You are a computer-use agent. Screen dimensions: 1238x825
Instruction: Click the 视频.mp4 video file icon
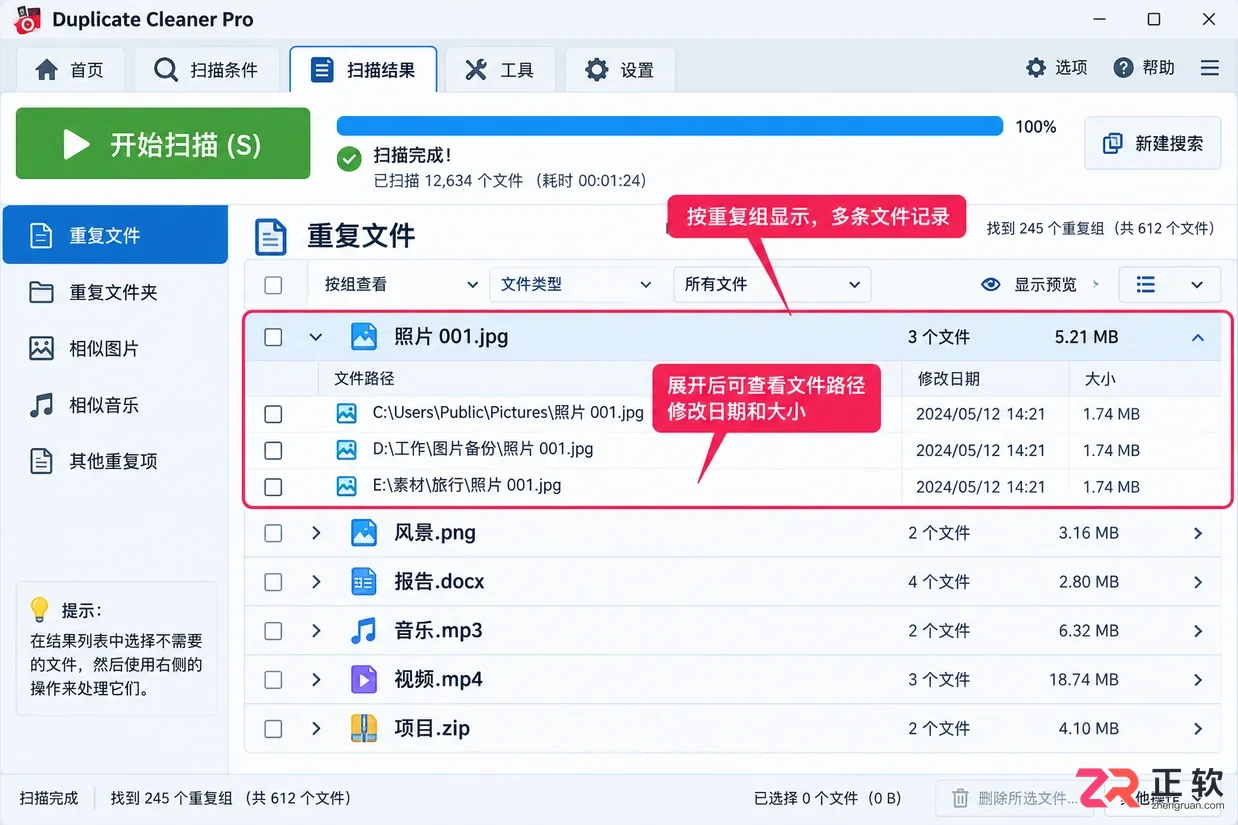tap(364, 679)
